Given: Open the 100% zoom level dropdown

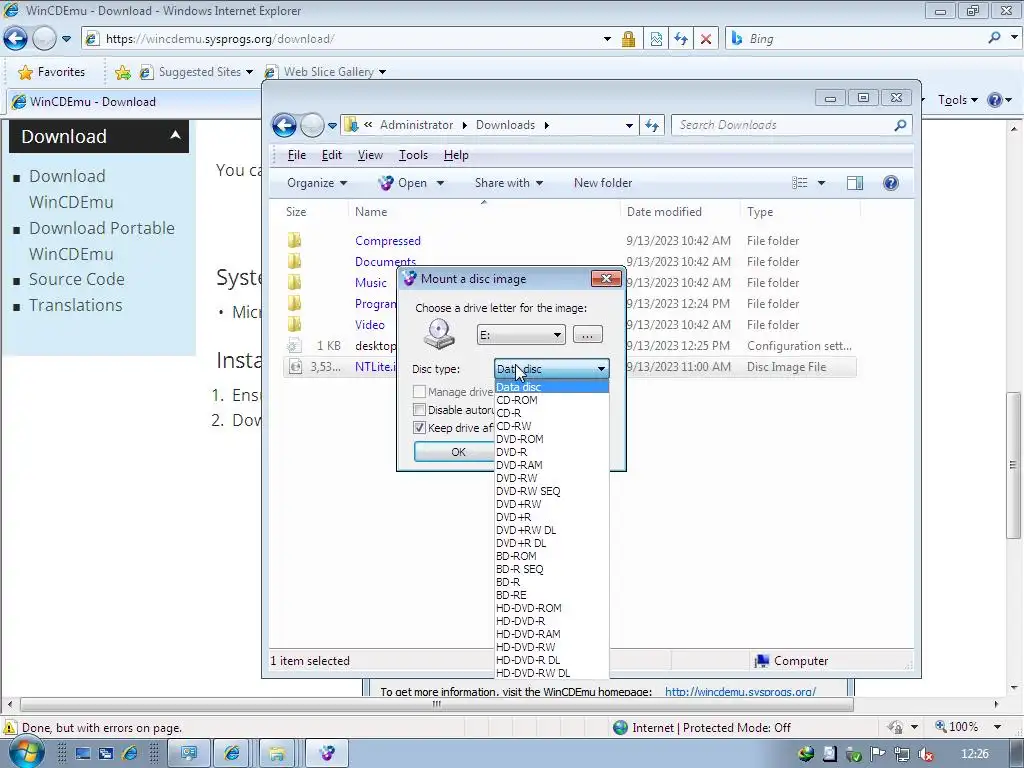Looking at the screenshot, I should (997, 727).
